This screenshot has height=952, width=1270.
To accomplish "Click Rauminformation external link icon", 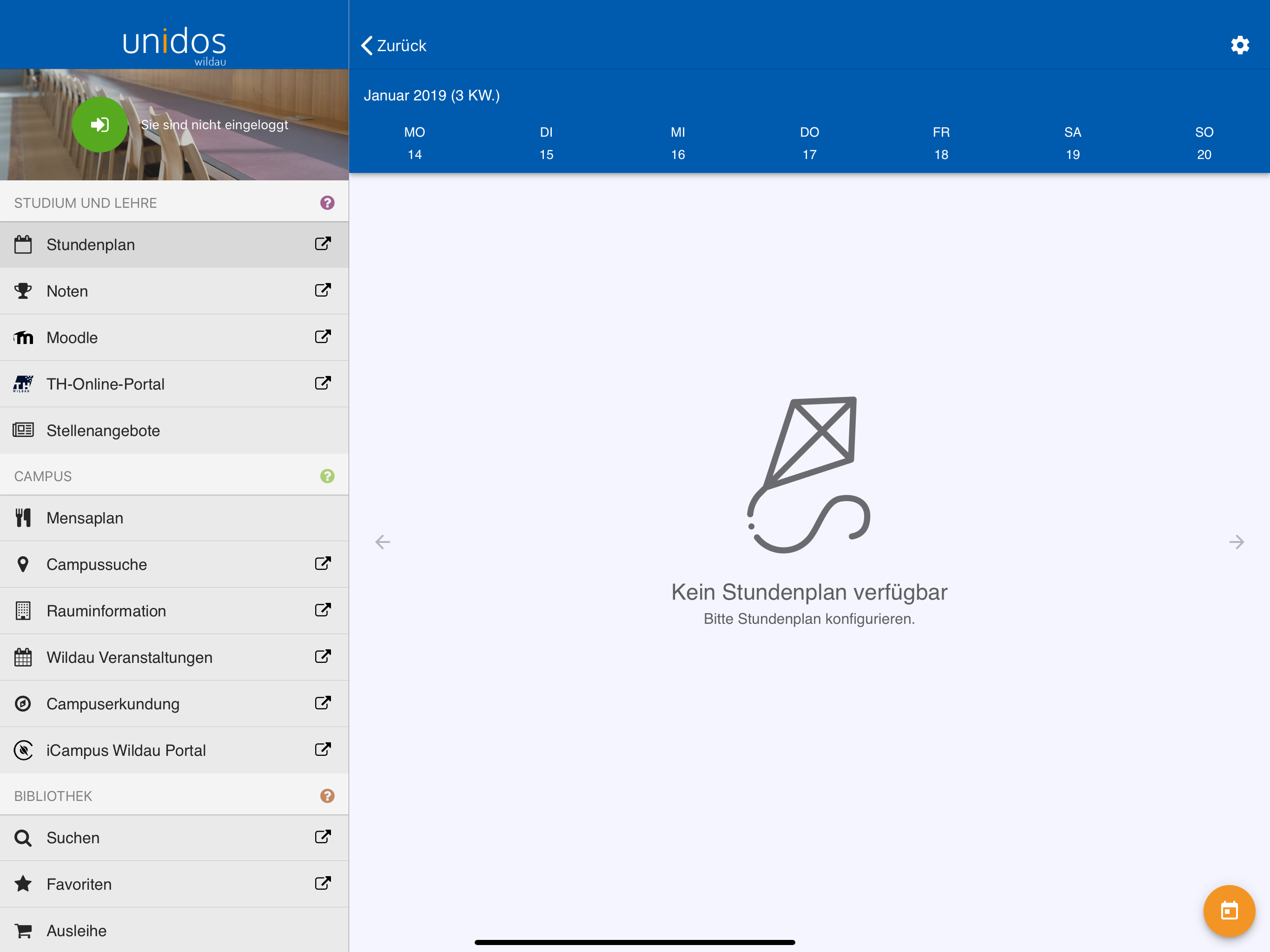I will (x=323, y=610).
